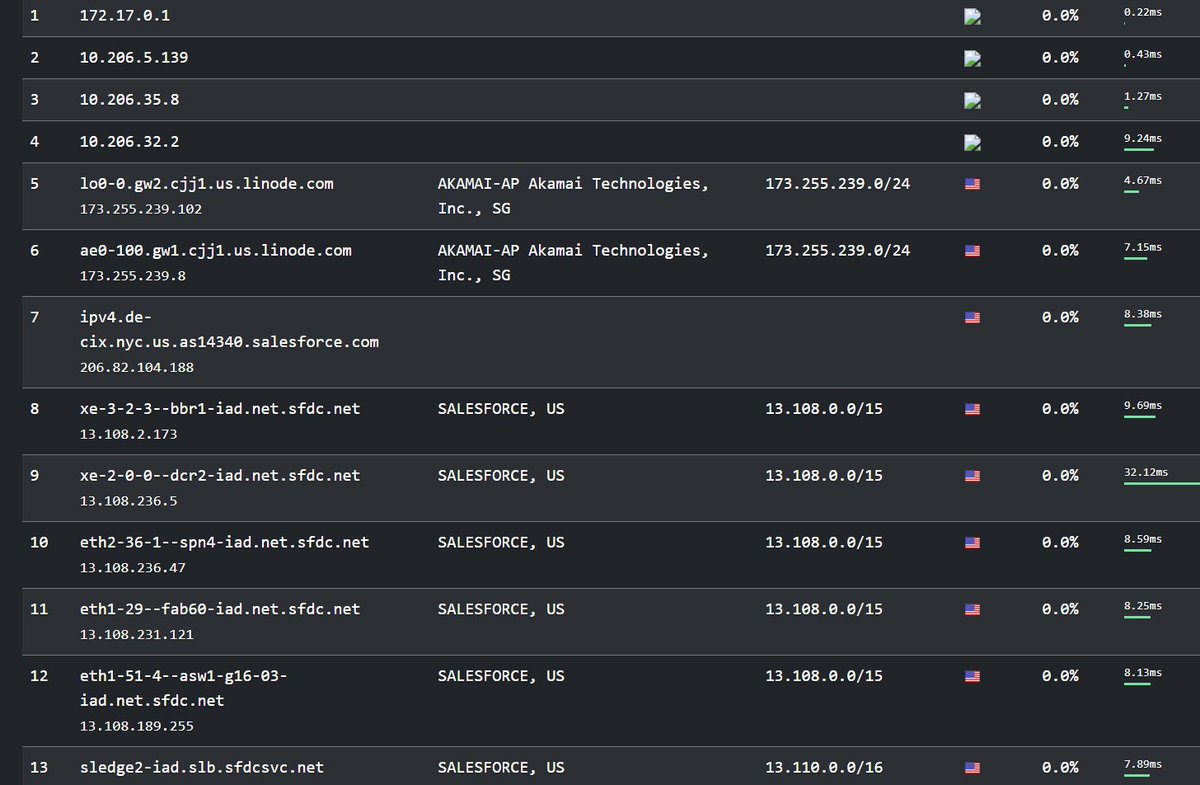
Task: Click the 9.24ms latency value
Action: [1143, 138]
